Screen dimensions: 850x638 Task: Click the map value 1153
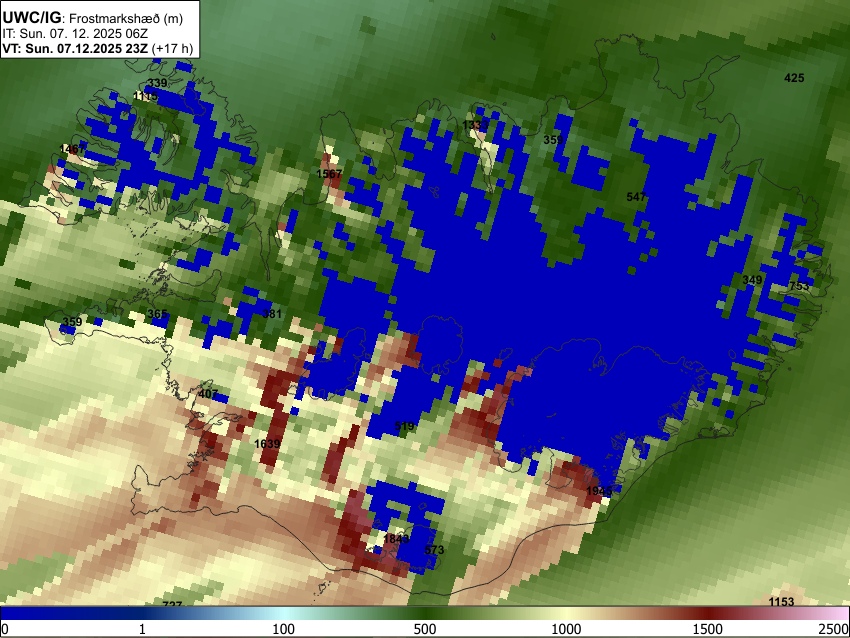(x=781, y=602)
